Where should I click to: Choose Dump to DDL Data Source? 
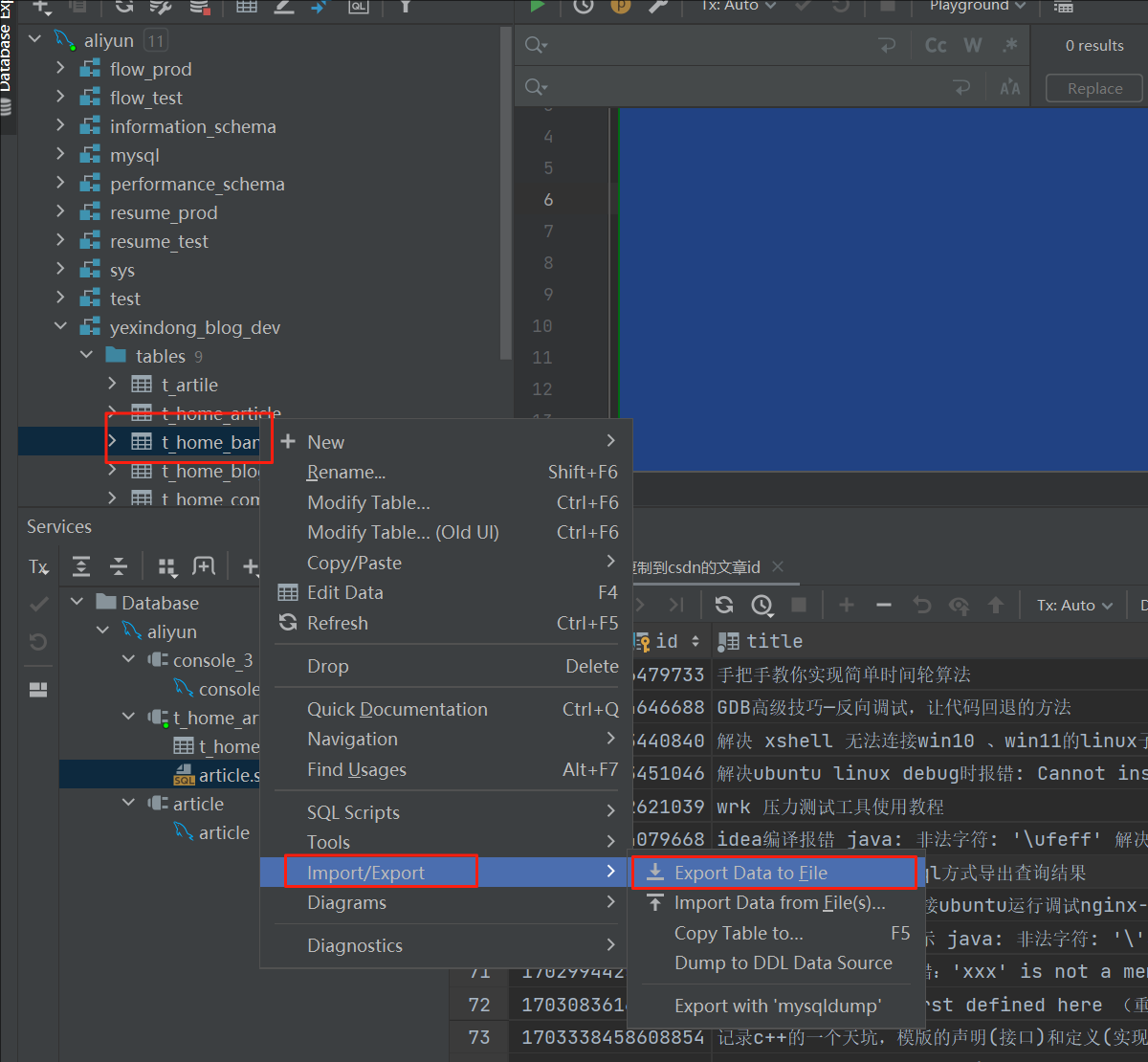(x=781, y=963)
